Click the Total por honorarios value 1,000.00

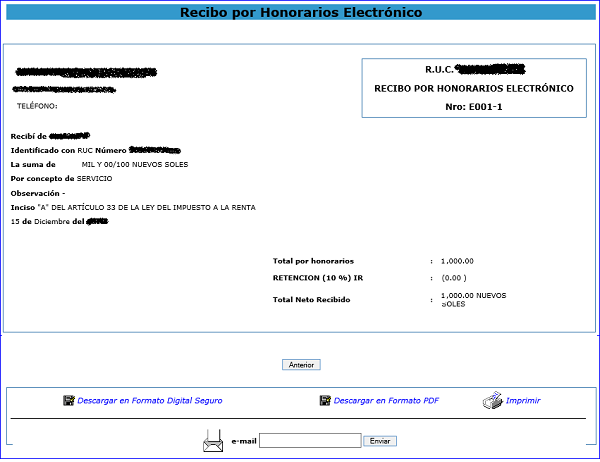(457, 261)
